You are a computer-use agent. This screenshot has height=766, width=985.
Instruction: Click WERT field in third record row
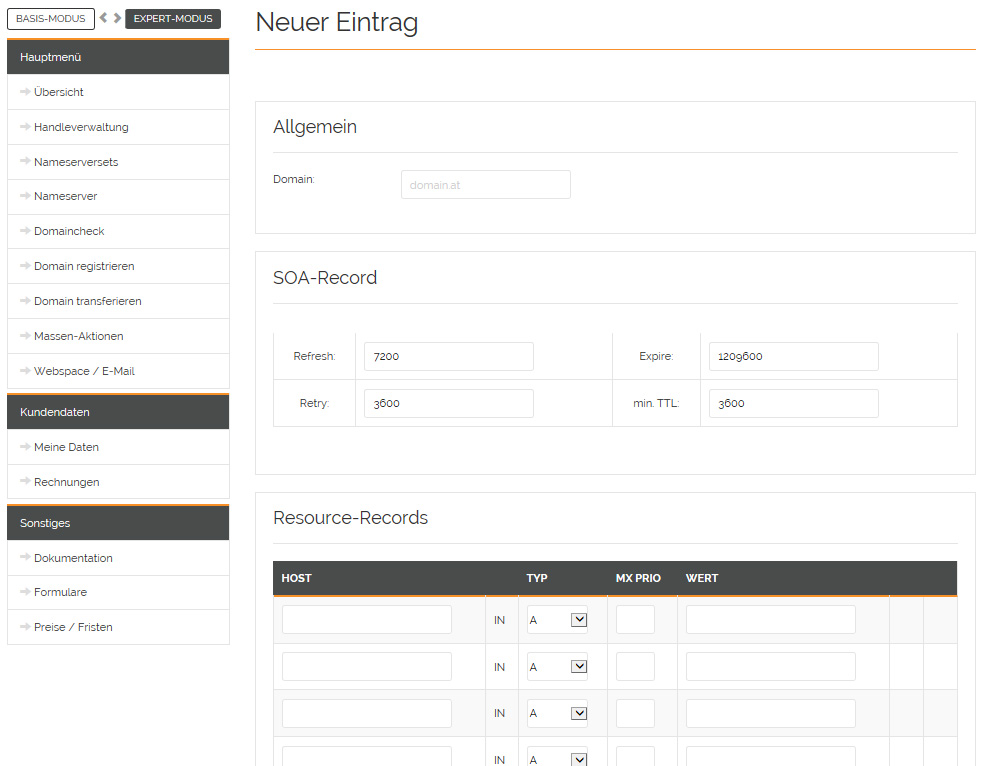point(771,713)
